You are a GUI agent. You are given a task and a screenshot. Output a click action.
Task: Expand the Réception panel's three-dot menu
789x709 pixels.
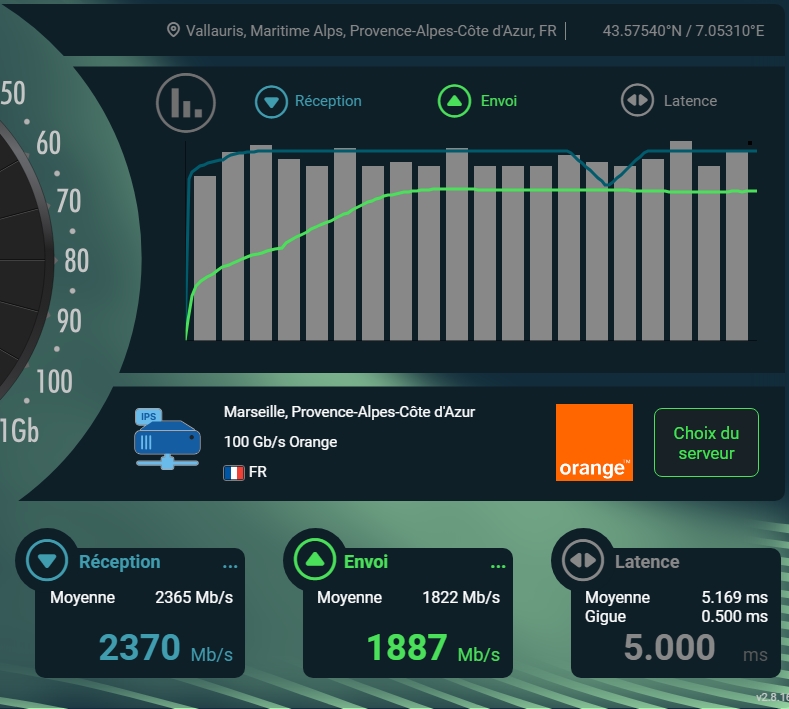230,565
